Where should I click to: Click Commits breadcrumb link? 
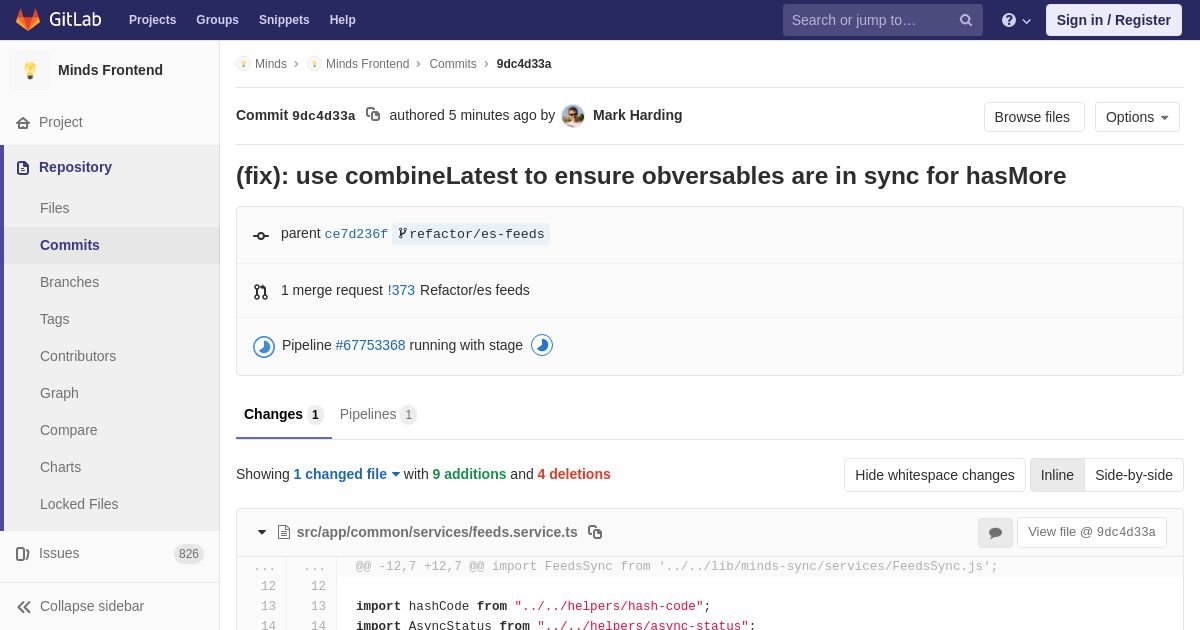[453, 64]
